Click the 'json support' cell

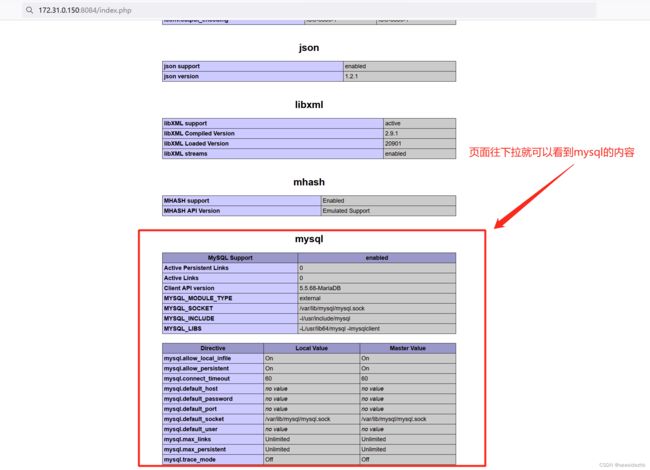pos(253,66)
